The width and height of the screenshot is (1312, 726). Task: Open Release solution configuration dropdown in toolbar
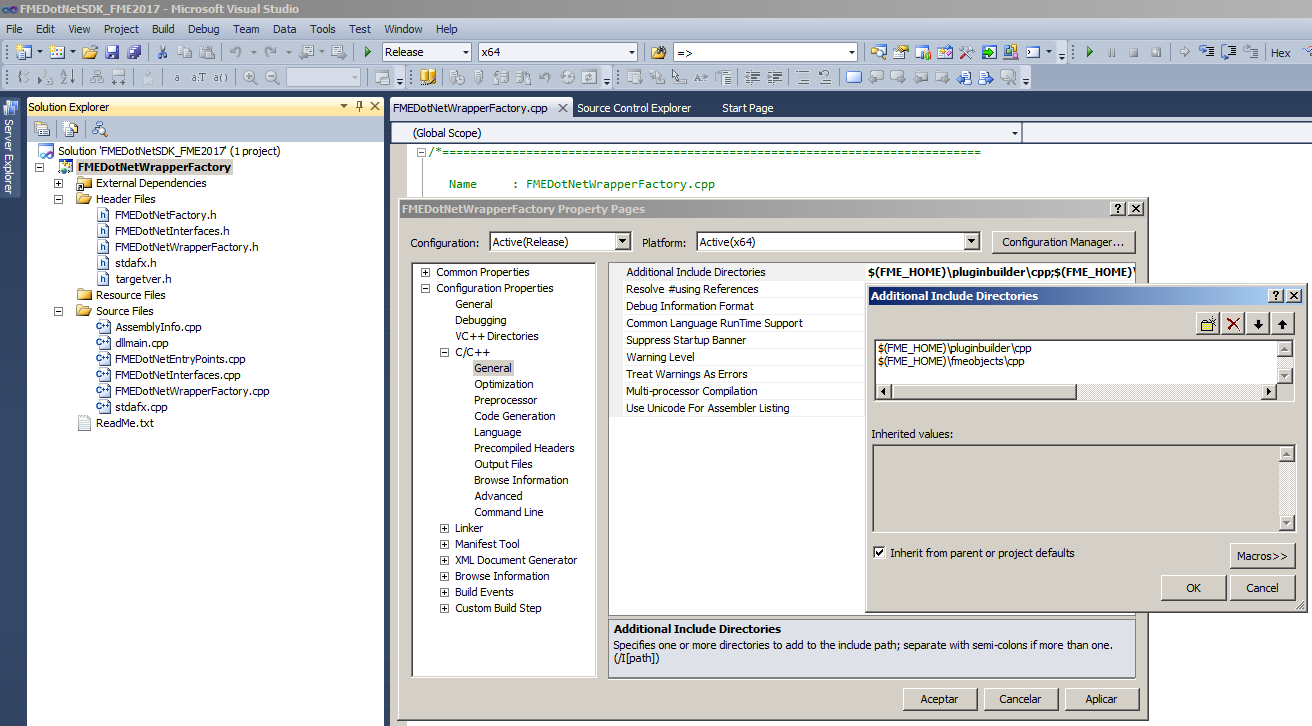click(465, 52)
